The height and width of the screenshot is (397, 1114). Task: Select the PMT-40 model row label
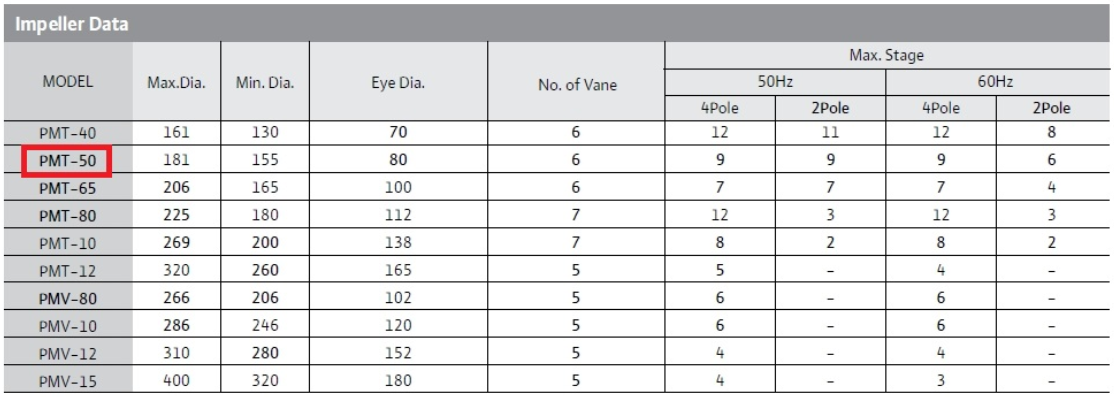tap(67, 132)
